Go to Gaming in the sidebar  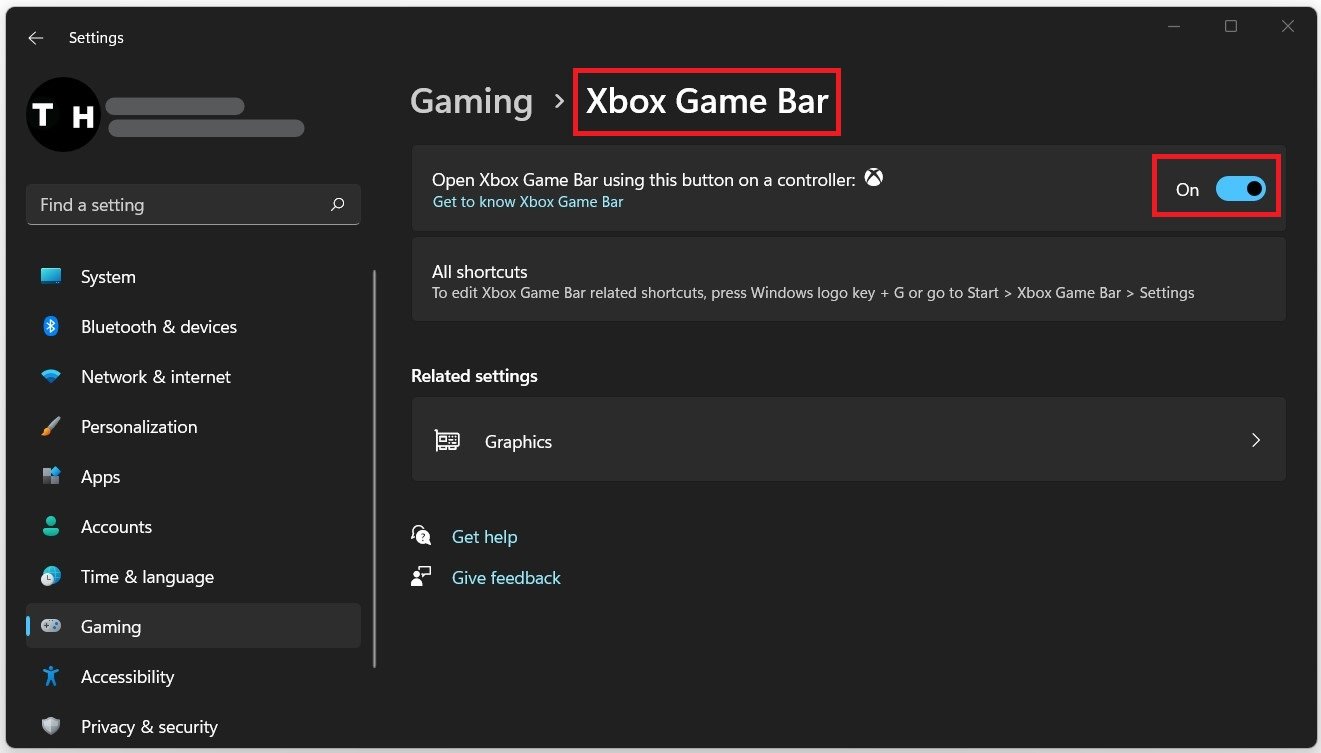pyautogui.click(x=111, y=627)
